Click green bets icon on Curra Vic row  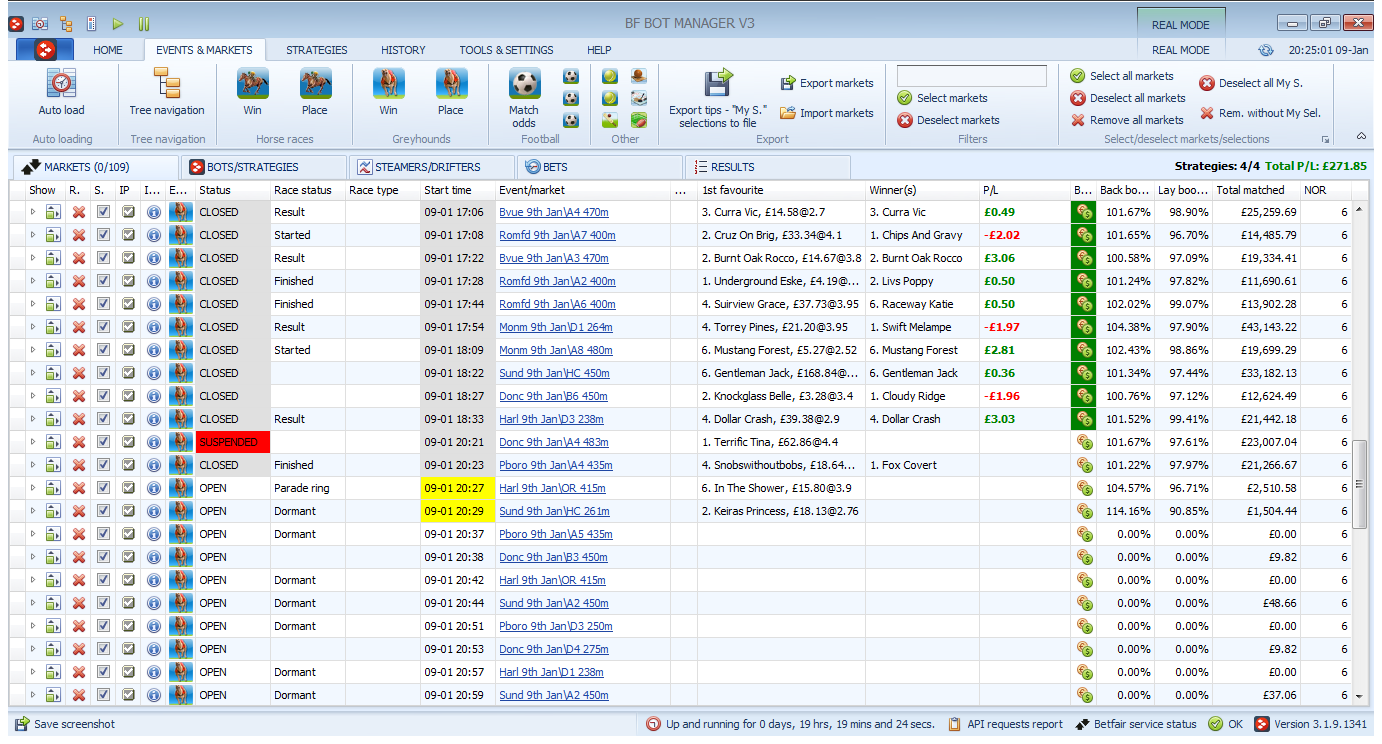point(1084,212)
